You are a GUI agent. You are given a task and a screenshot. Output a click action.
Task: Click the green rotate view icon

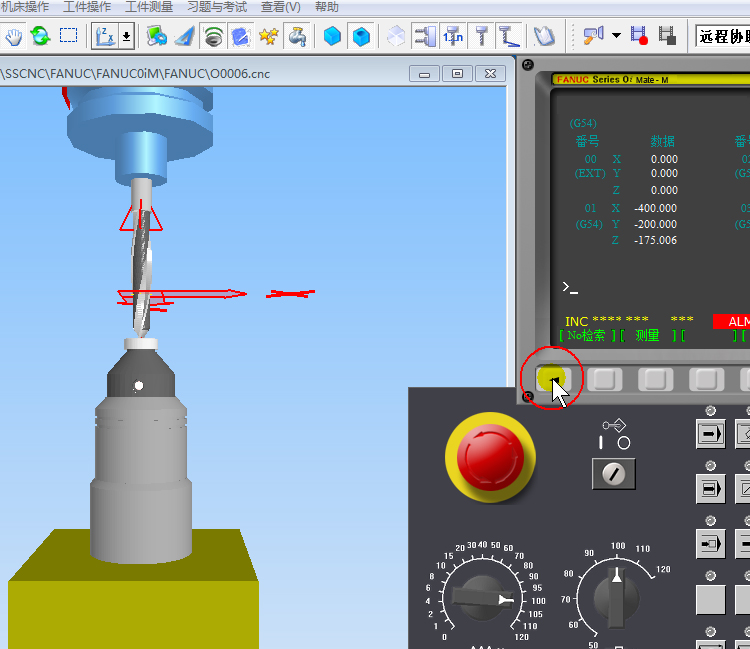click(x=41, y=36)
